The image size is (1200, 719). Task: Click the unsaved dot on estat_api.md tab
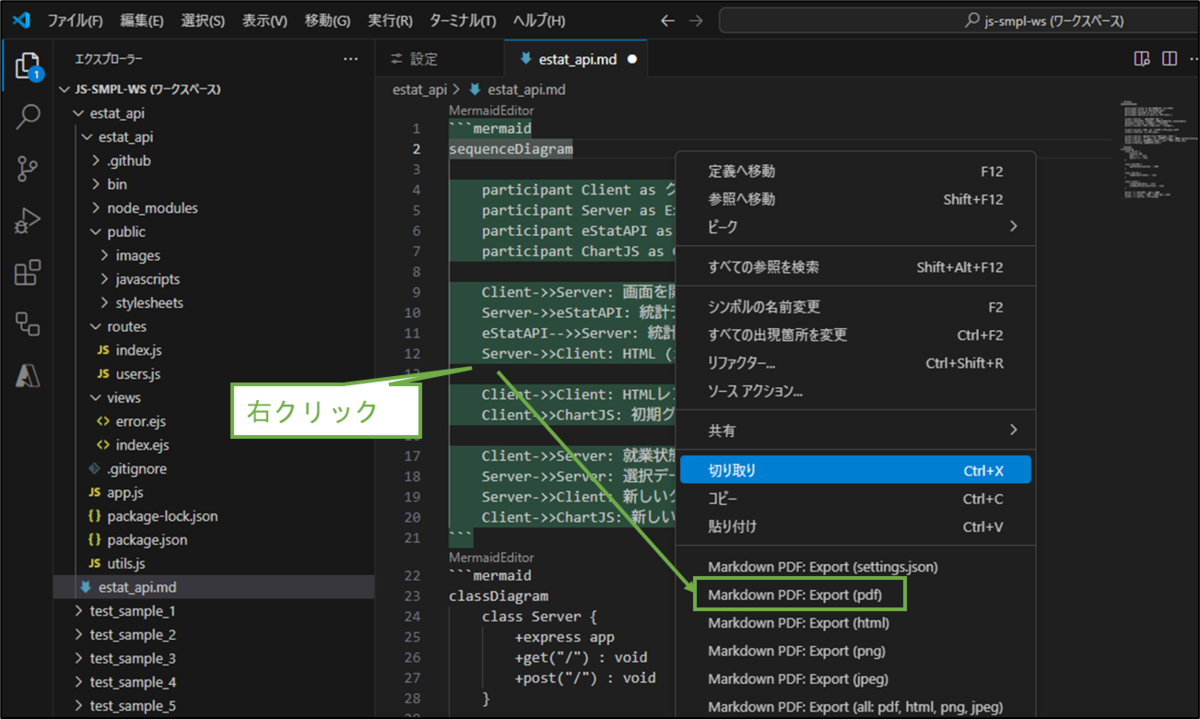pos(632,59)
